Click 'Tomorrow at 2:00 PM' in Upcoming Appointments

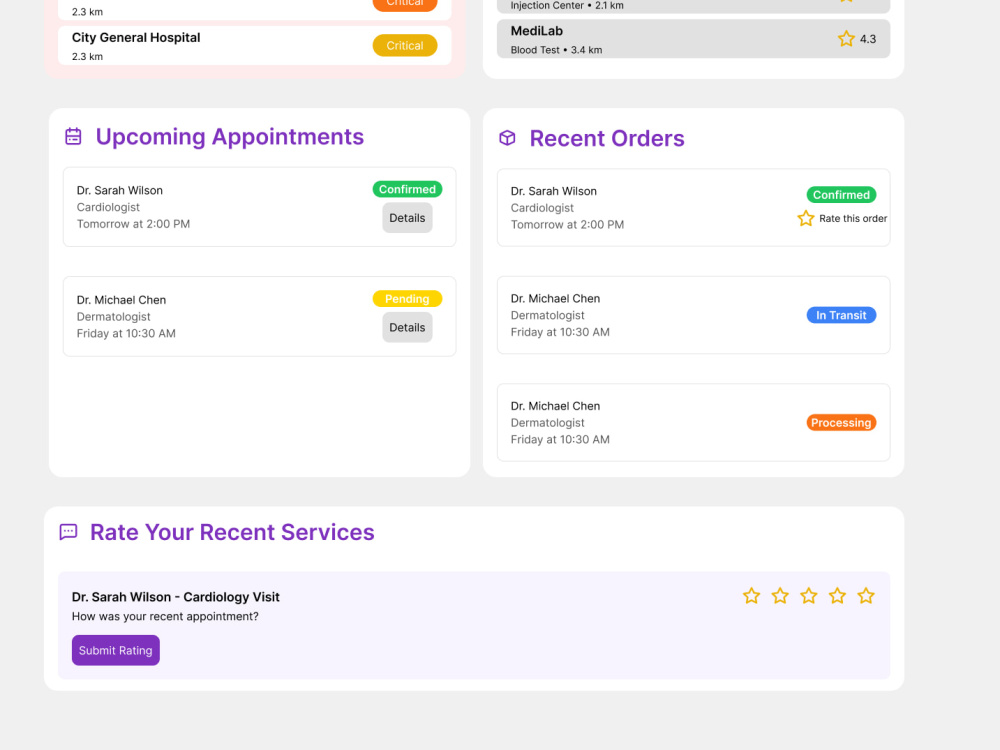[133, 224]
